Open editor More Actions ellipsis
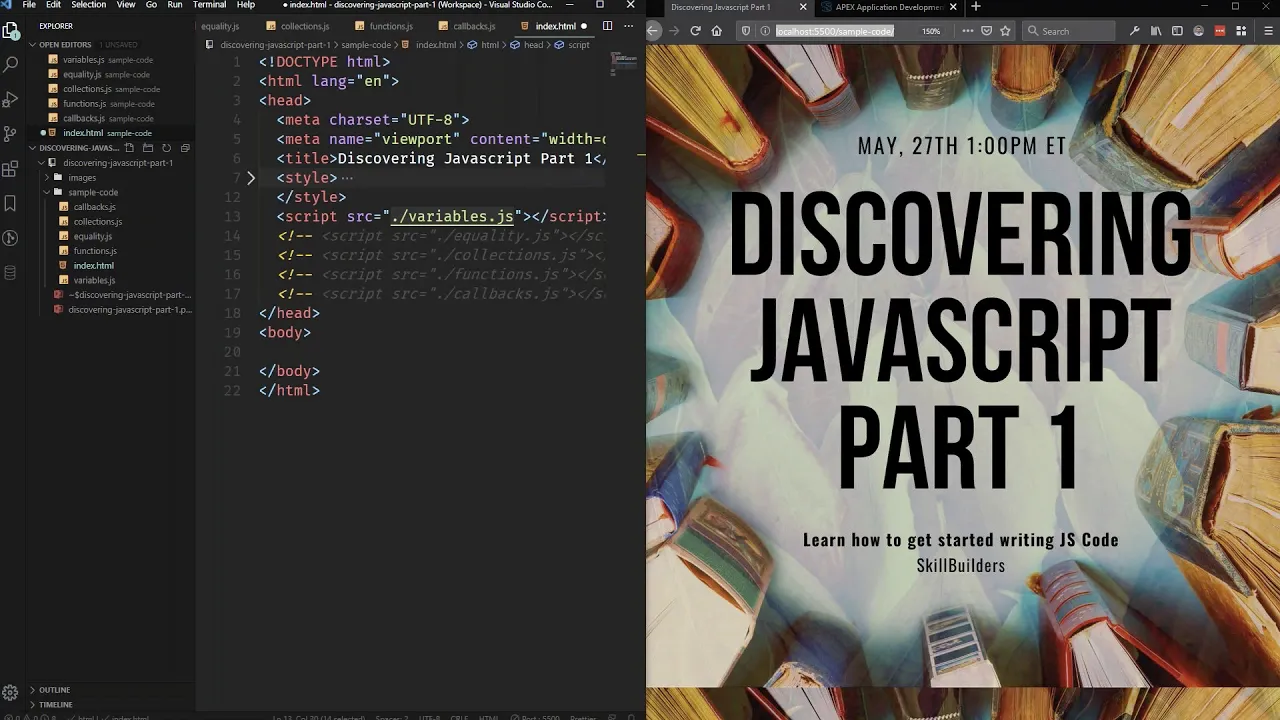This screenshot has height=720, width=1280. 630,26
